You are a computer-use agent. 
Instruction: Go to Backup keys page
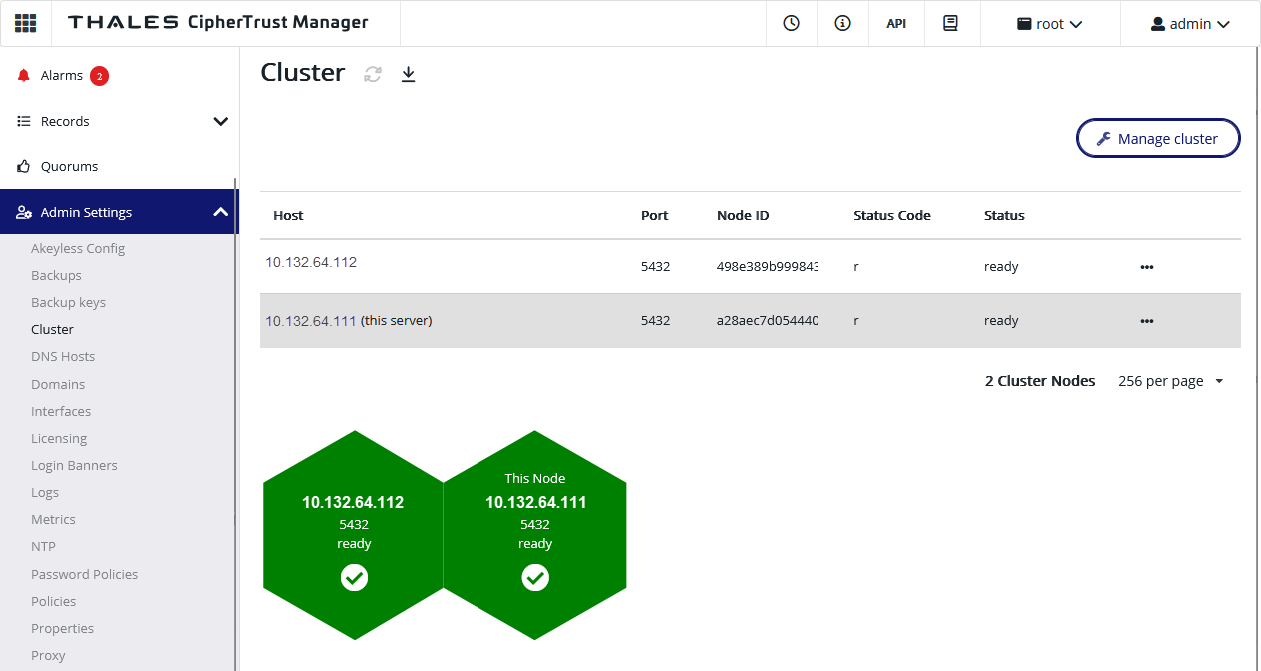coord(68,302)
